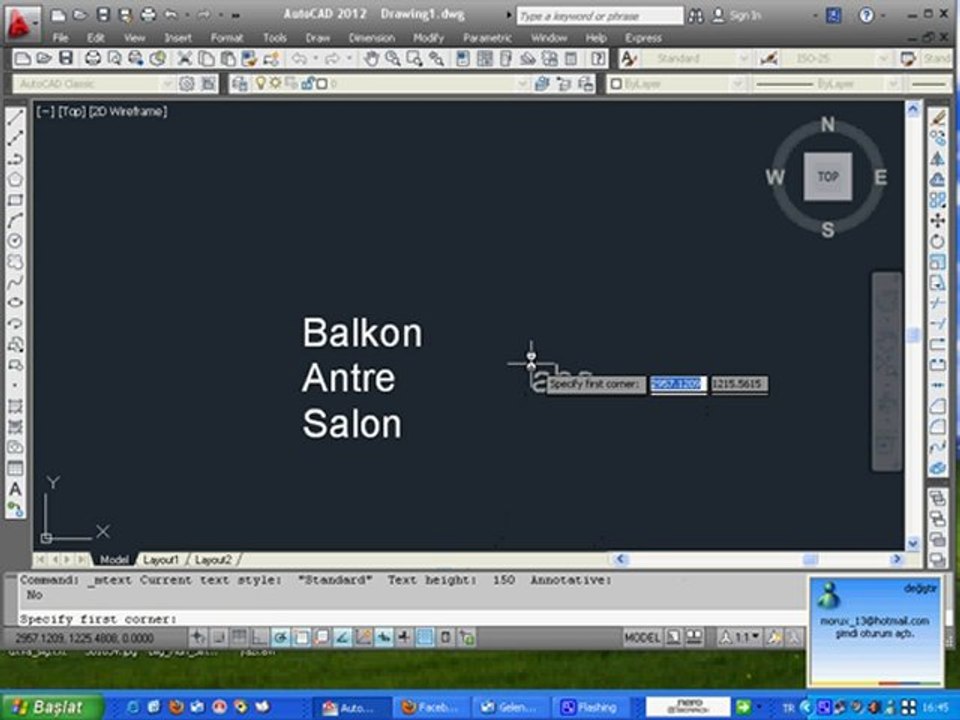Open the Dimension menu
The height and width of the screenshot is (720, 960).
[372, 38]
